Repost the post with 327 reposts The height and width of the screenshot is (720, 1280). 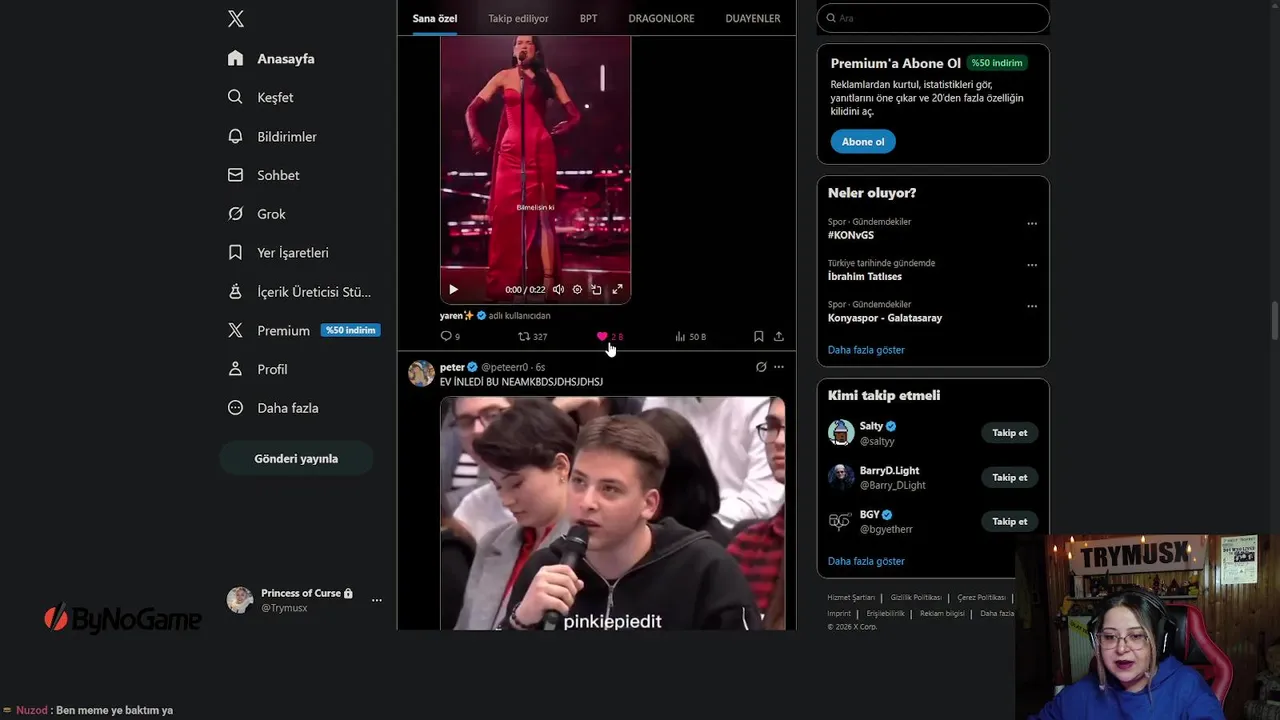click(x=532, y=337)
